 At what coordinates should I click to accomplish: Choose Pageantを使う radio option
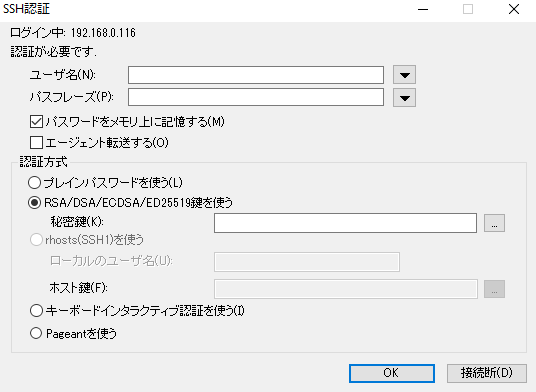tap(36, 333)
